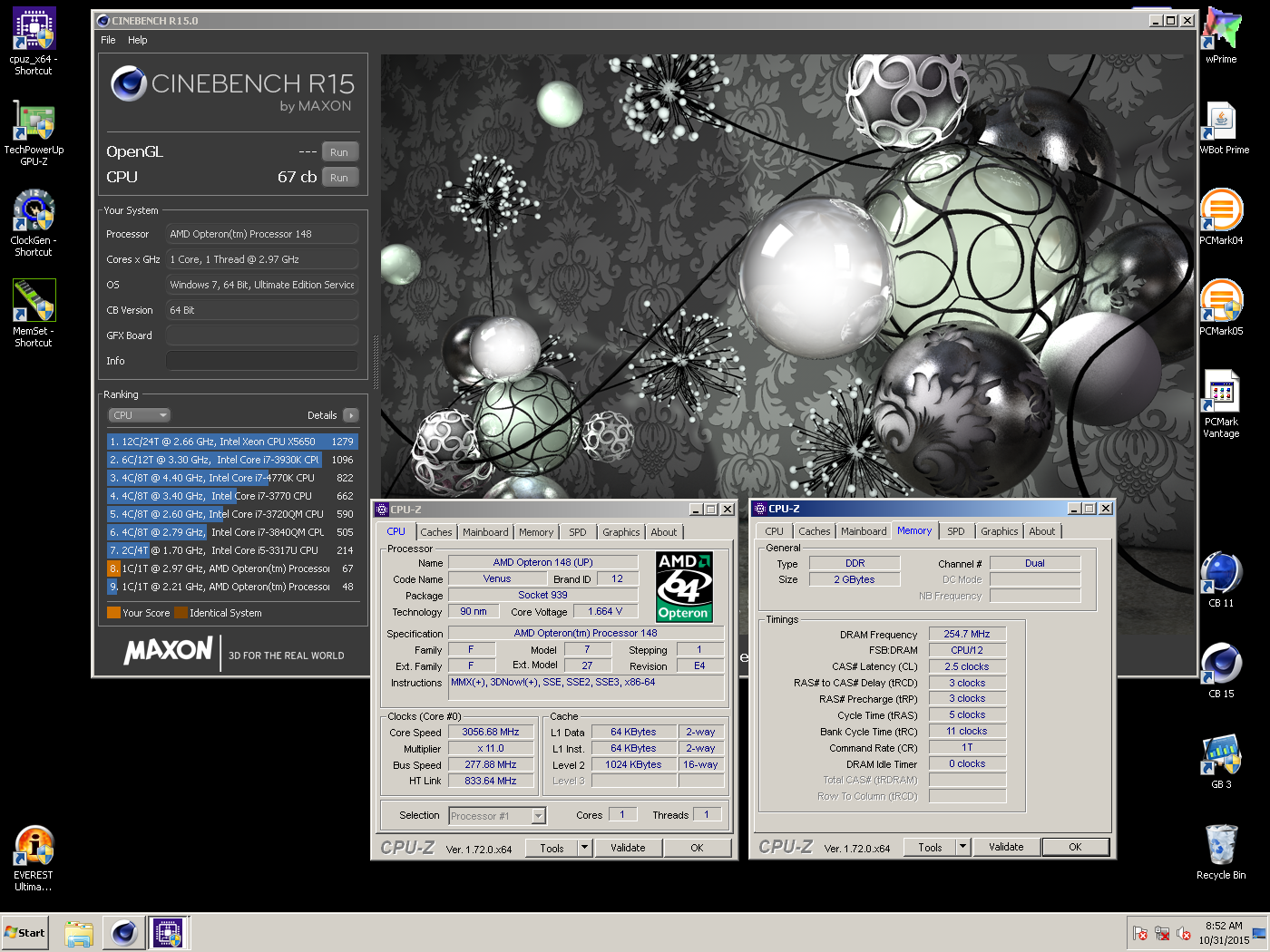1270x952 pixels.
Task: Select the i7-4770K ranking row
Action: pyautogui.click(x=232, y=478)
